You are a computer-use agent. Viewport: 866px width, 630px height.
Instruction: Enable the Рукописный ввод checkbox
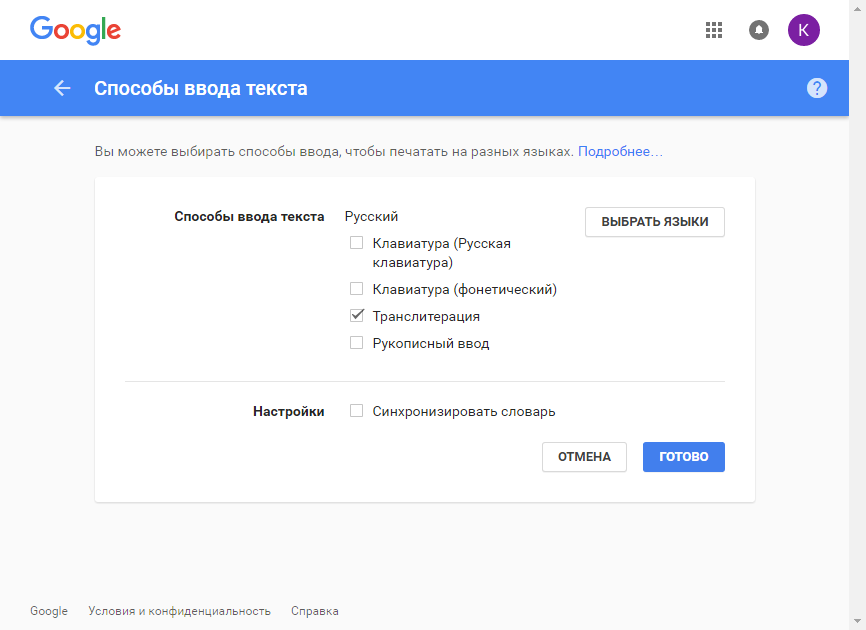[356, 343]
